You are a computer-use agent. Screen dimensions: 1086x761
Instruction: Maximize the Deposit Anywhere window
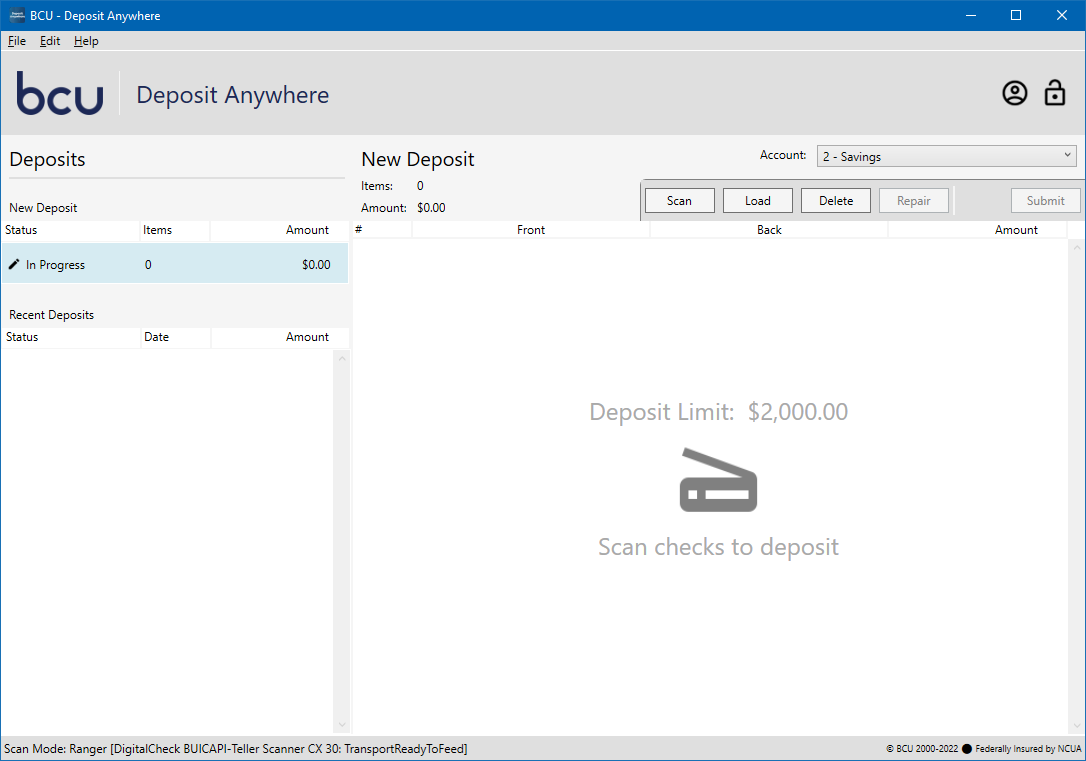pos(1016,15)
